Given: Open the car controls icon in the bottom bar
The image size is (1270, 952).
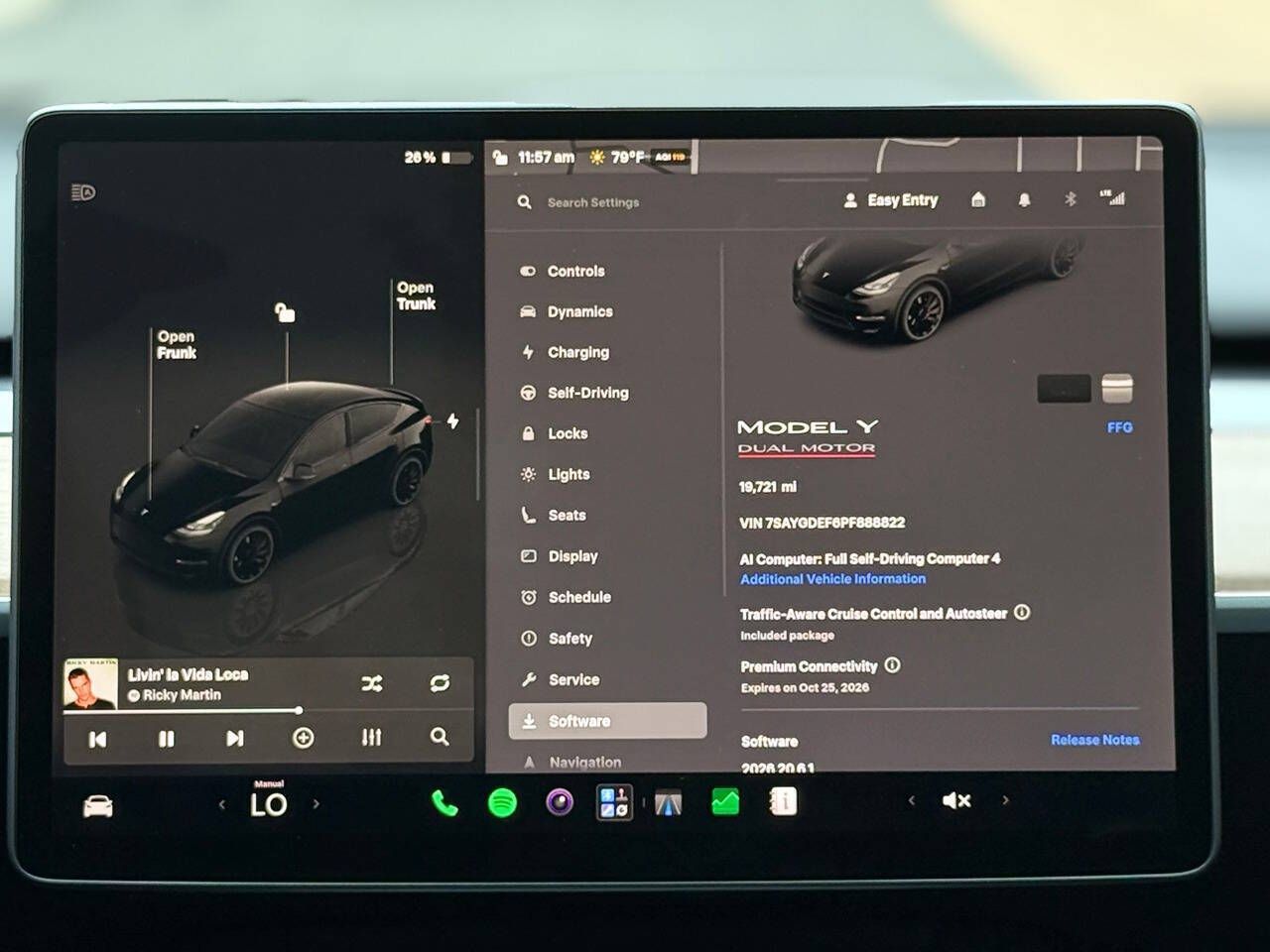Looking at the screenshot, I should tap(97, 806).
